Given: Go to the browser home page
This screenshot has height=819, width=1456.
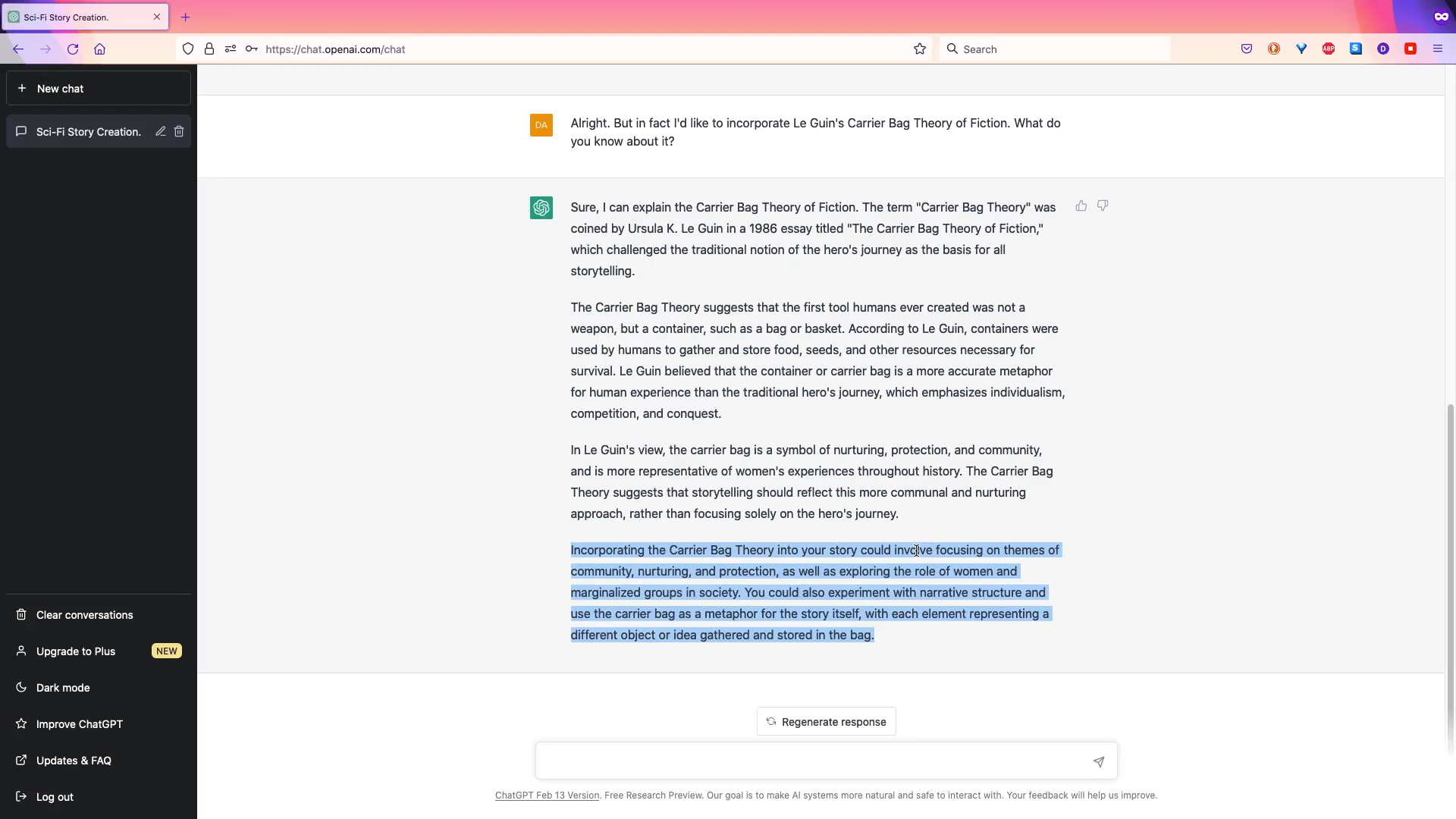Looking at the screenshot, I should click(x=99, y=49).
